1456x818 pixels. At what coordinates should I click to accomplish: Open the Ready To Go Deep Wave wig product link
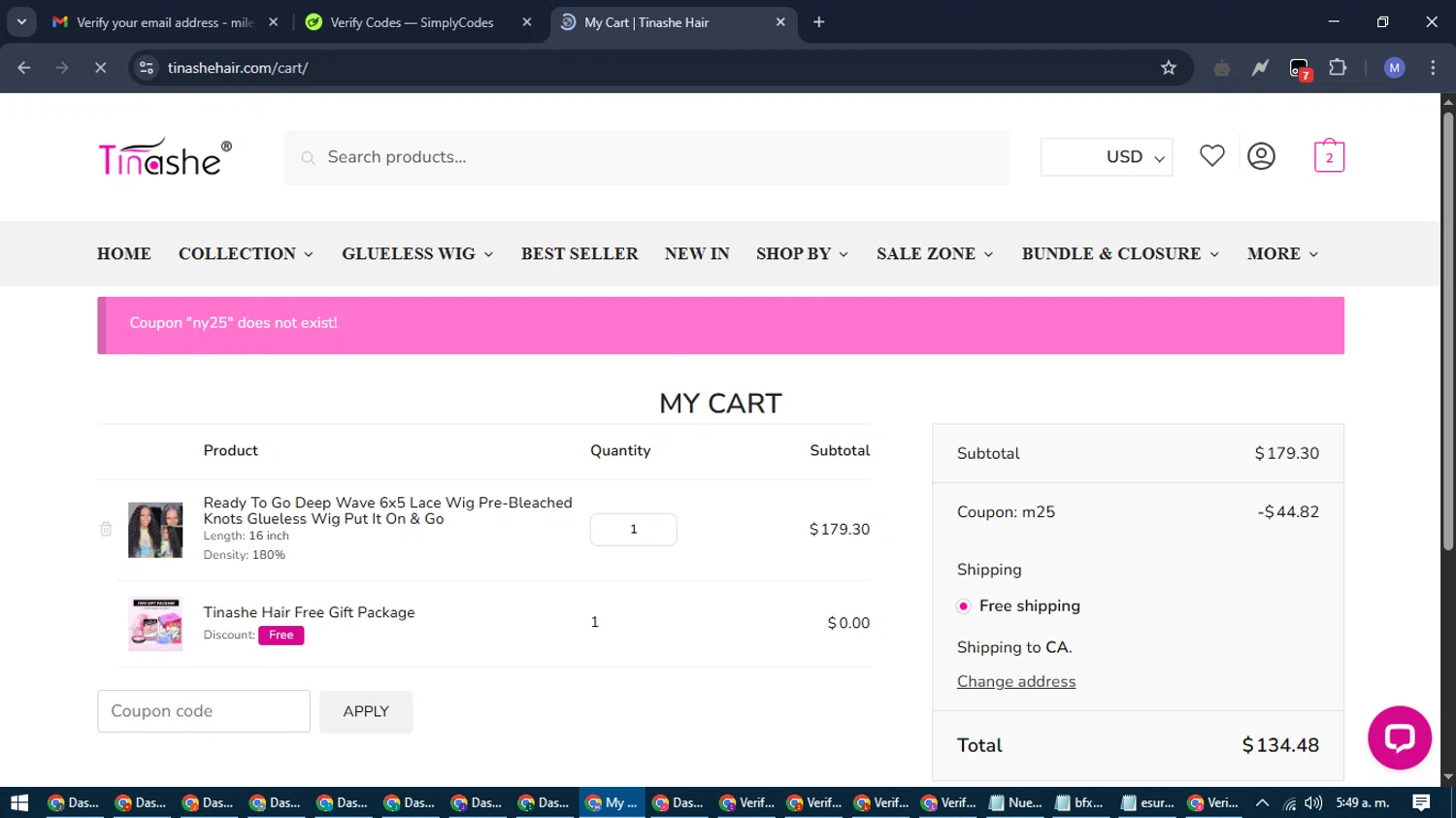click(x=387, y=510)
